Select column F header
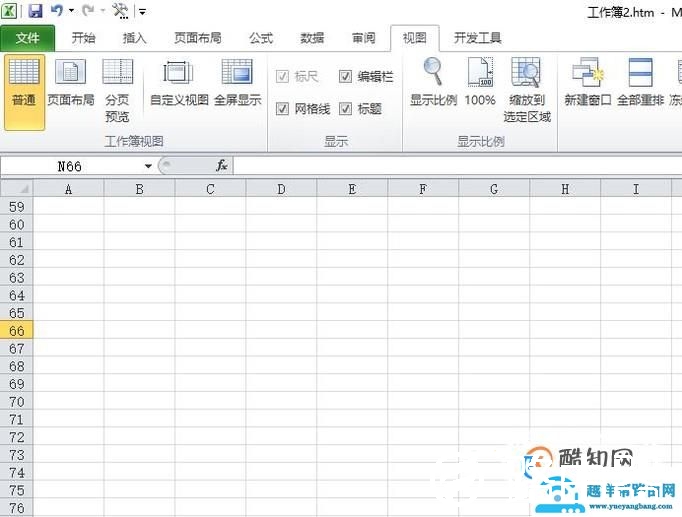This screenshot has width=682, height=517. click(423, 189)
